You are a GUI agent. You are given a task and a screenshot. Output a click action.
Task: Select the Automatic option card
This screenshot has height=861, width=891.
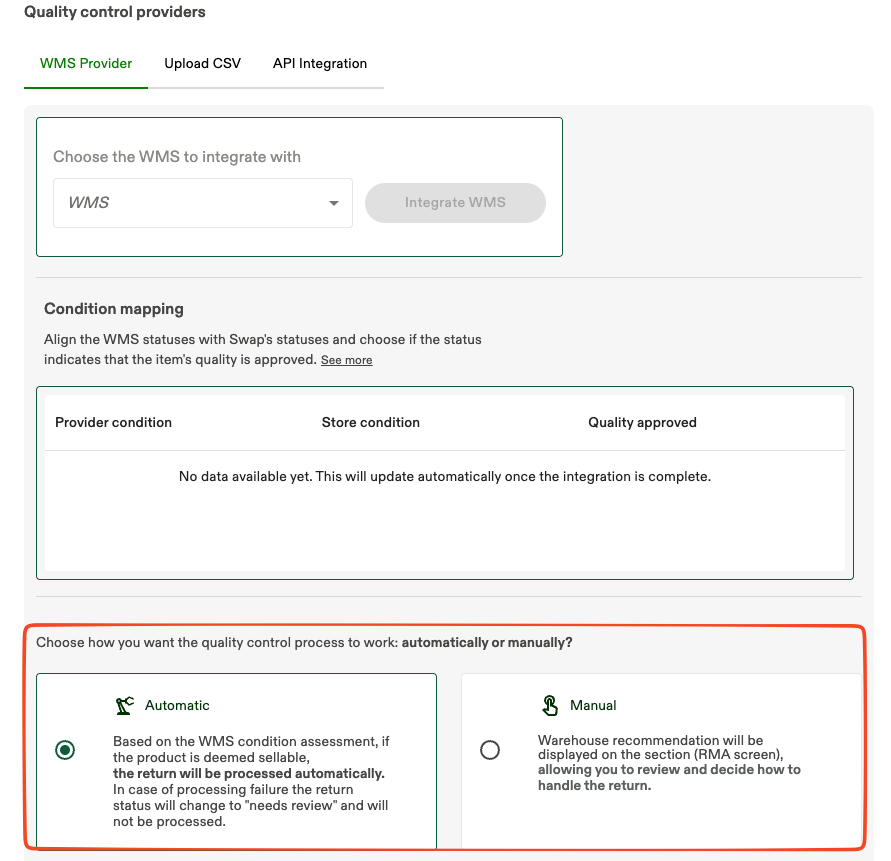[x=236, y=760]
